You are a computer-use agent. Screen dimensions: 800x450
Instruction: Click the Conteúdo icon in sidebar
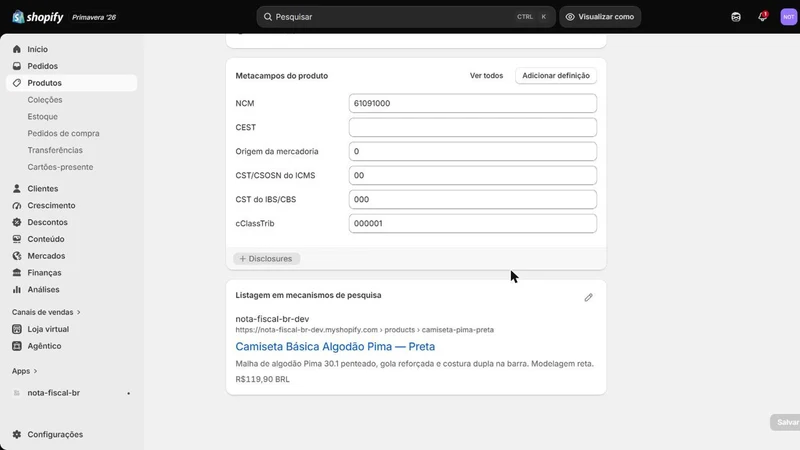tap(17, 239)
